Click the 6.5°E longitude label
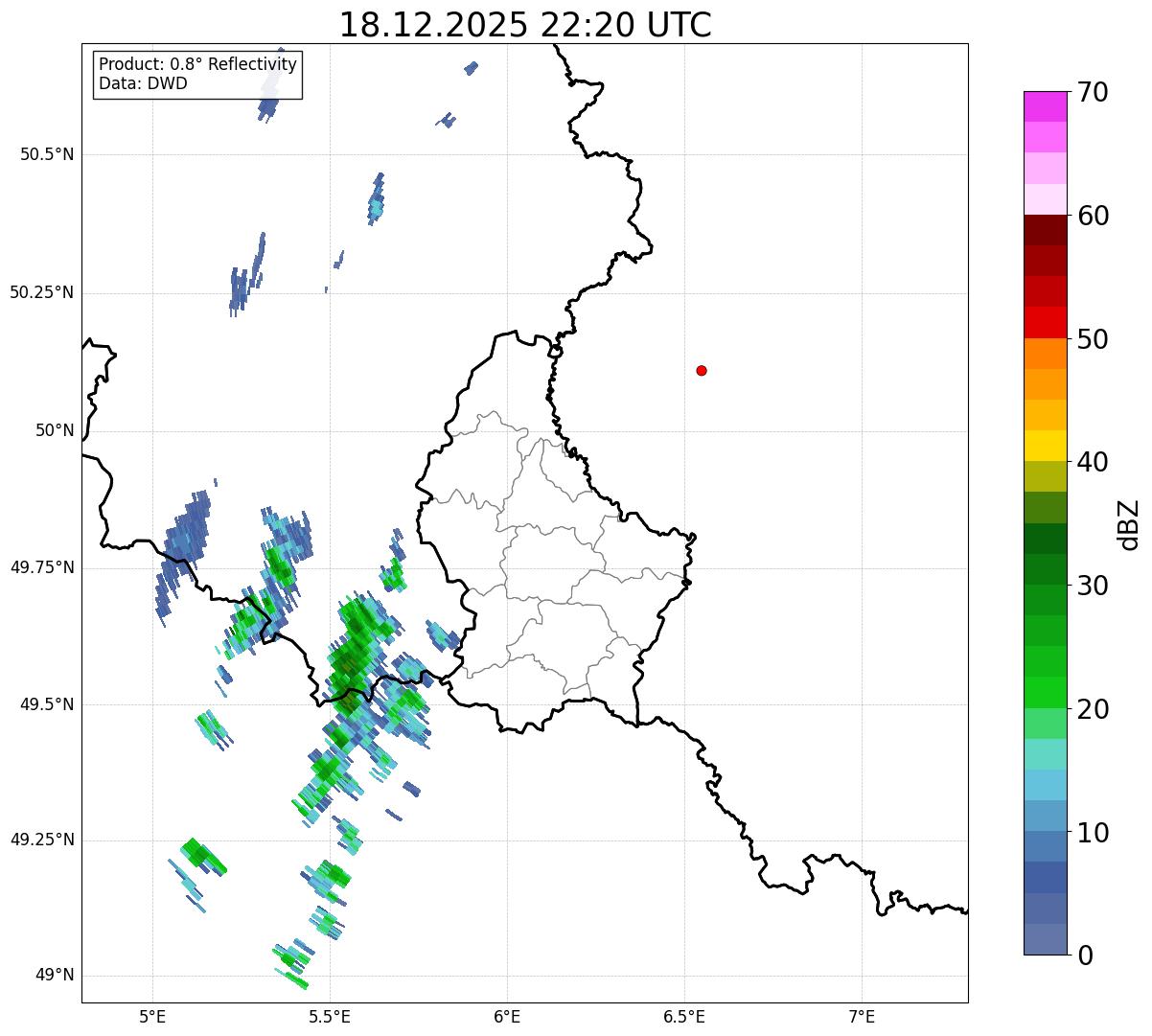The height and width of the screenshot is (1036, 1152). coord(684,1016)
